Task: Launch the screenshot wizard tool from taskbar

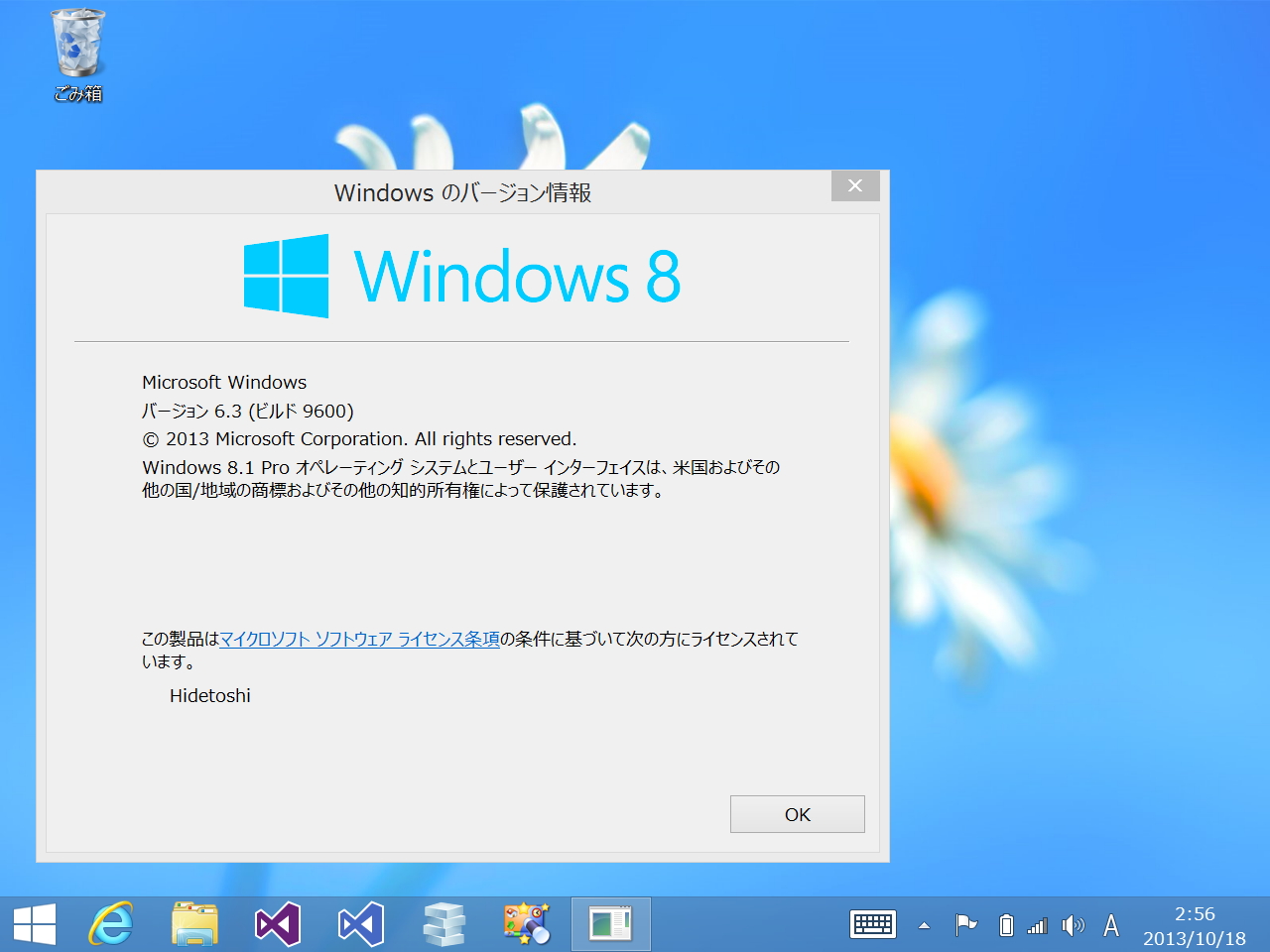Action: point(527,923)
